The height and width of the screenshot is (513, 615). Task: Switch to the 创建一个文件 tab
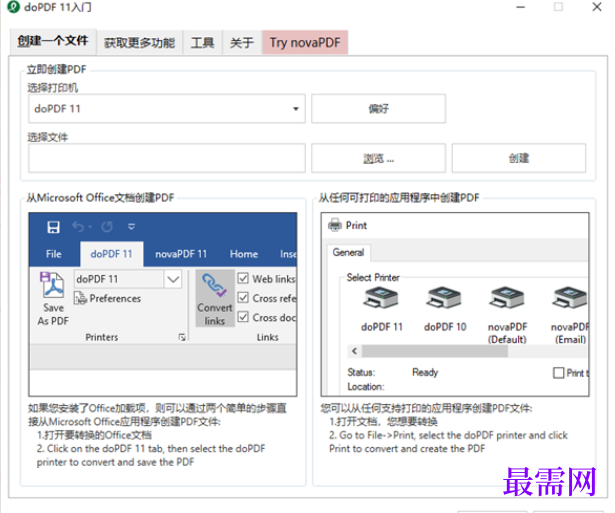(53, 41)
